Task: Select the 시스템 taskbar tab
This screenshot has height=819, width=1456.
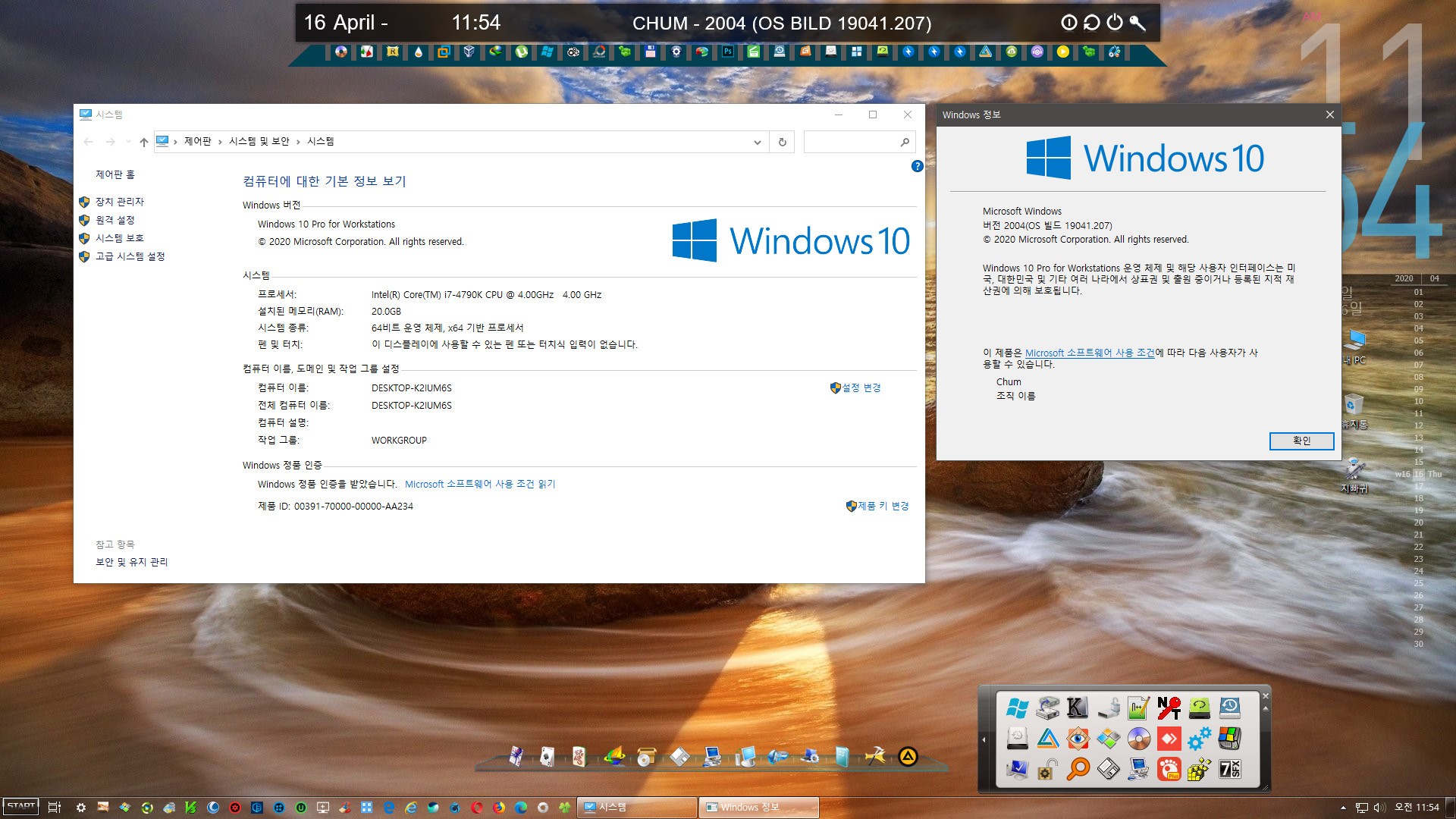Action: click(637, 808)
